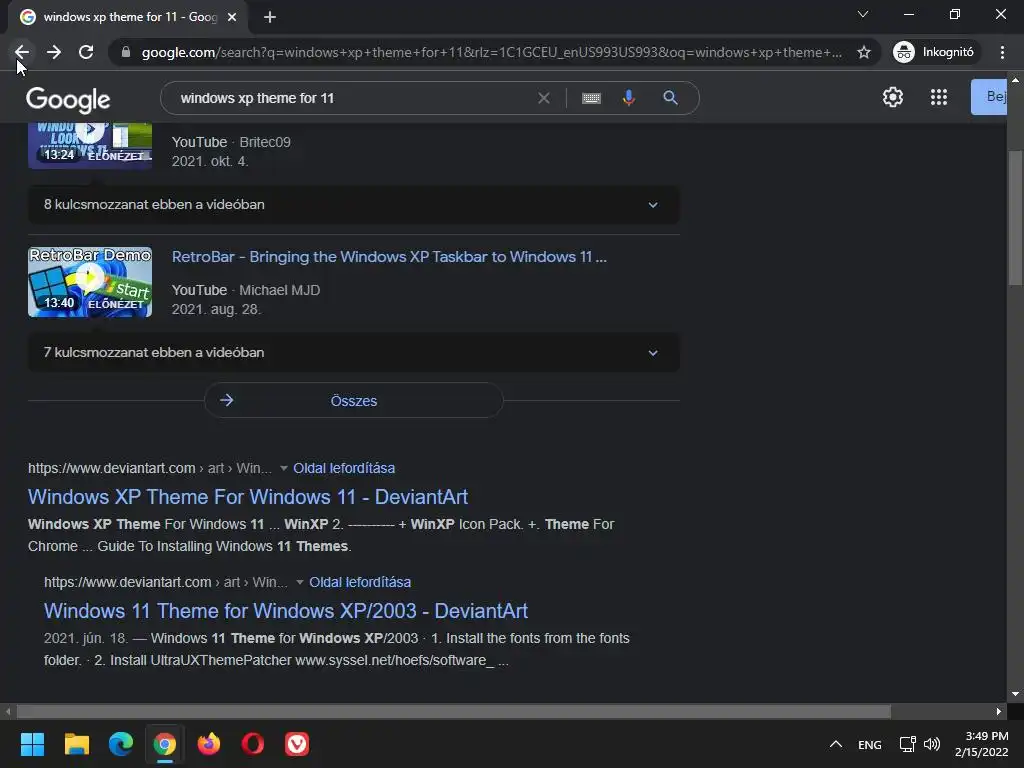Open a new browser tab

click(x=270, y=17)
